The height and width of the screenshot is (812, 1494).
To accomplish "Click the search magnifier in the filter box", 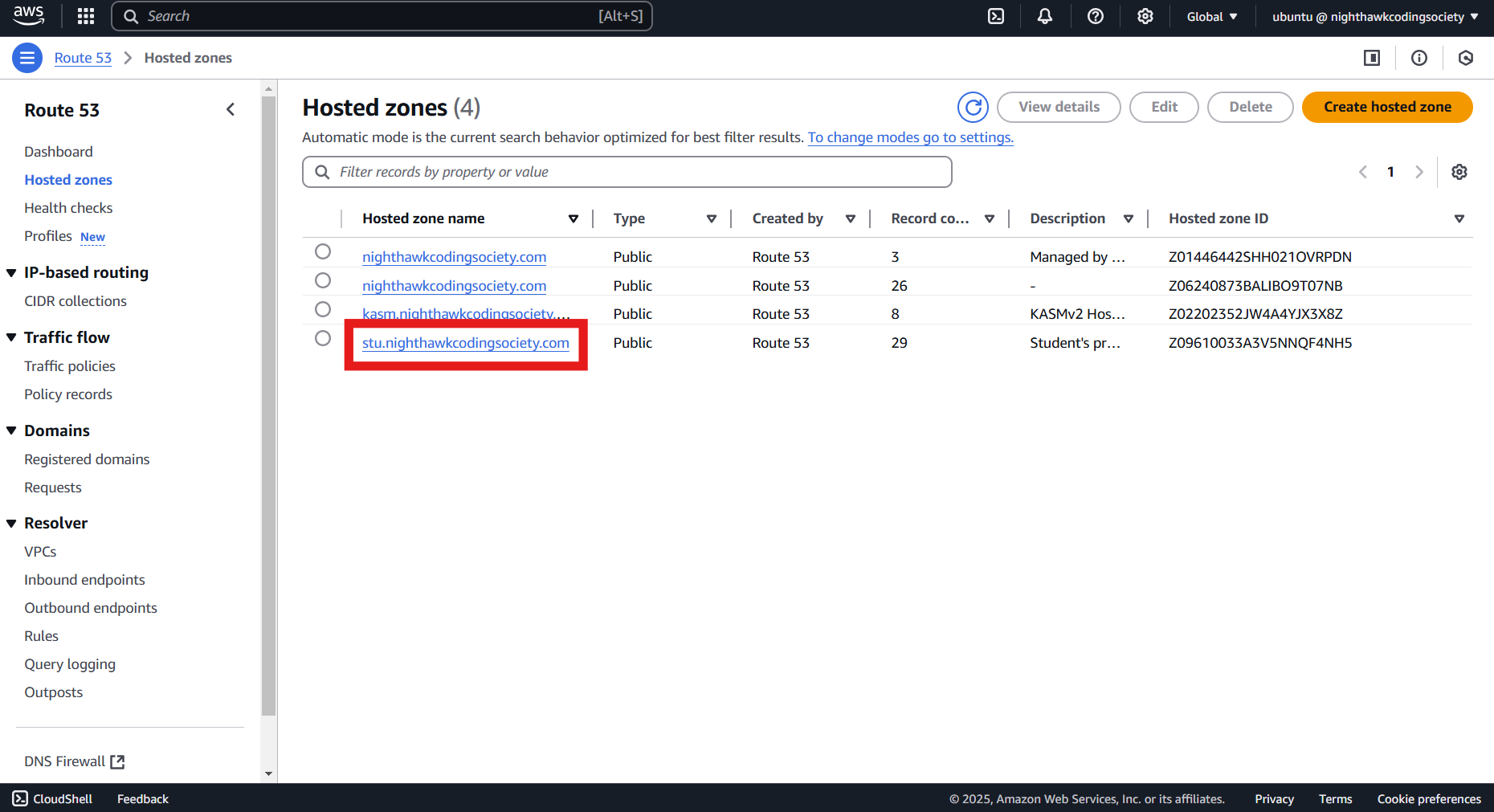I will point(322,172).
